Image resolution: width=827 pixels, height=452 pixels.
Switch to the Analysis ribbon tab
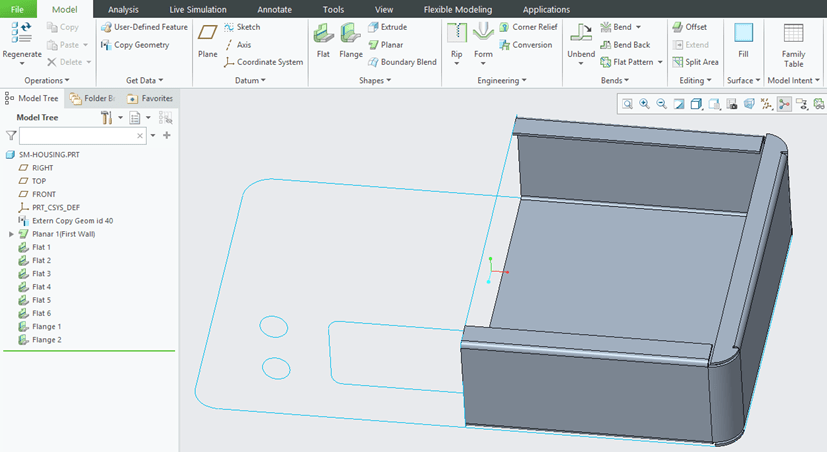123,9
